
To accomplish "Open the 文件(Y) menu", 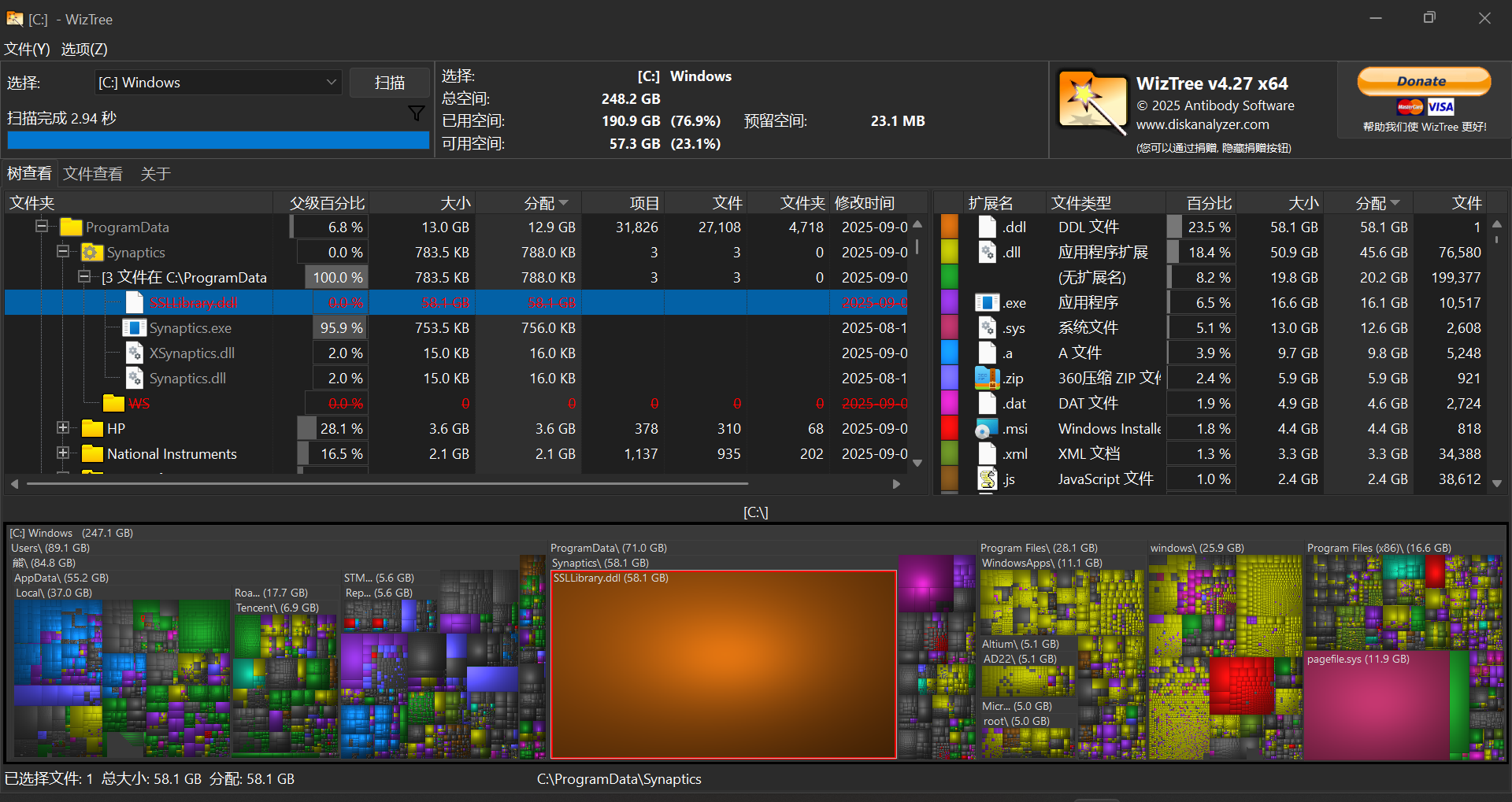I will click(28, 49).
